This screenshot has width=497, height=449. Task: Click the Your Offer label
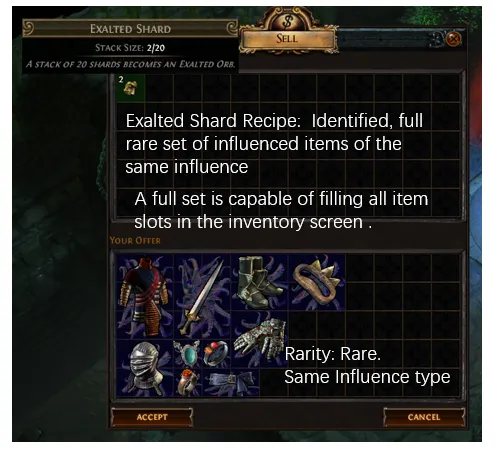(x=135, y=240)
